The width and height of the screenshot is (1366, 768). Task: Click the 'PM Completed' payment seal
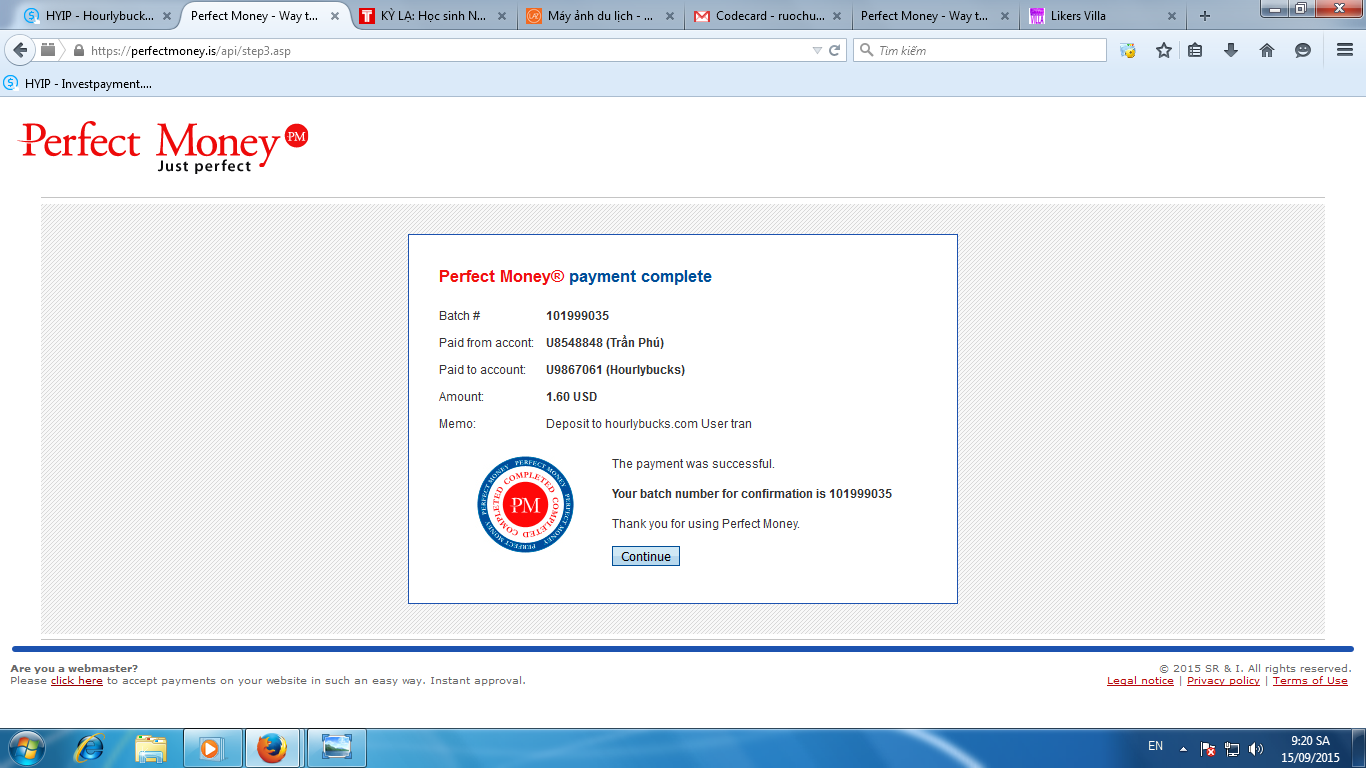tap(526, 504)
